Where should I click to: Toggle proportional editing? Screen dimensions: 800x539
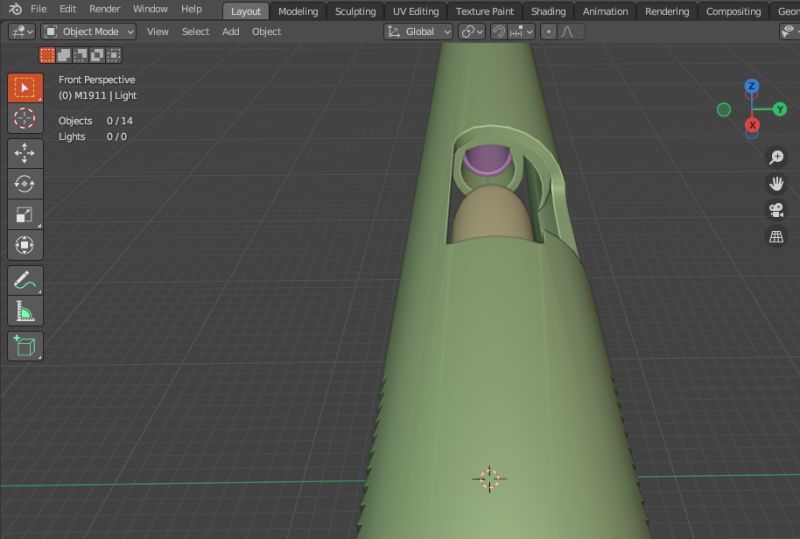[548, 32]
